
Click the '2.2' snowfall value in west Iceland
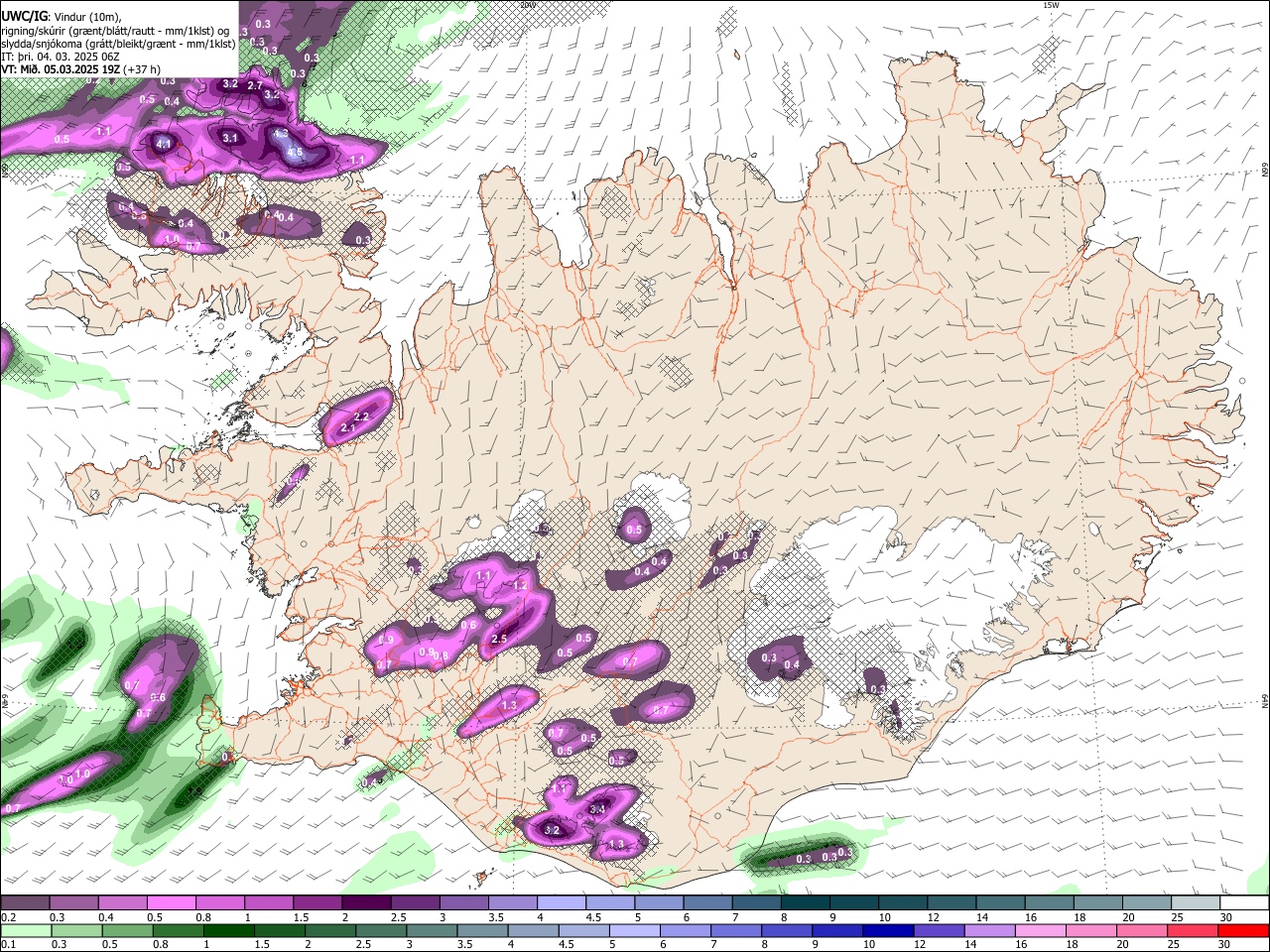pos(361,416)
